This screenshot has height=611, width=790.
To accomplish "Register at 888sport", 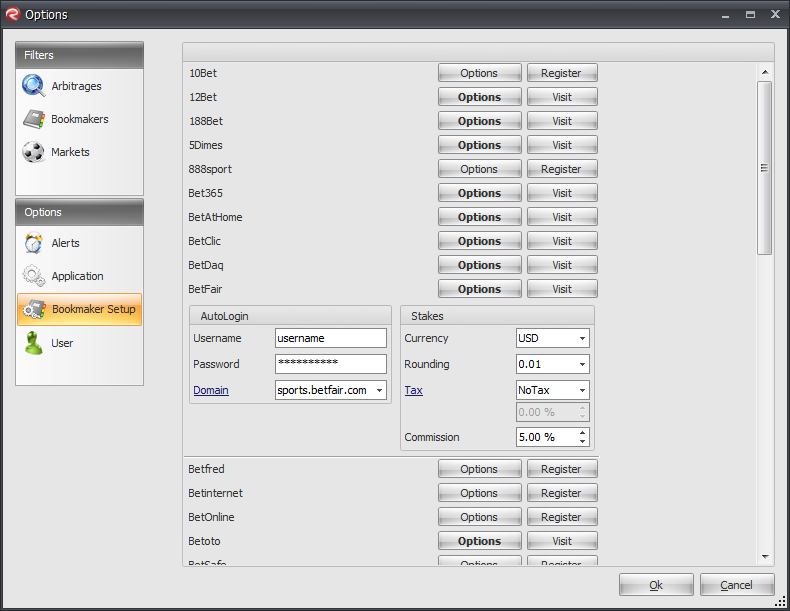I will click(562, 169).
